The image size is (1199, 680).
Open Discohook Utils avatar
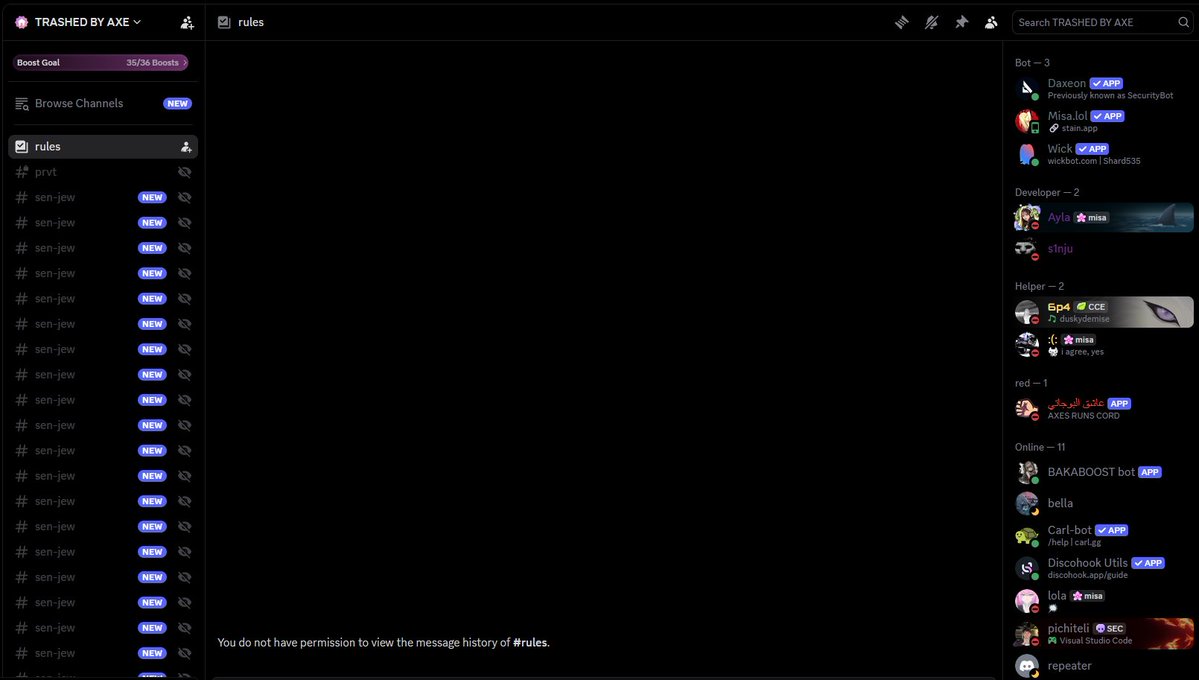click(1027, 569)
